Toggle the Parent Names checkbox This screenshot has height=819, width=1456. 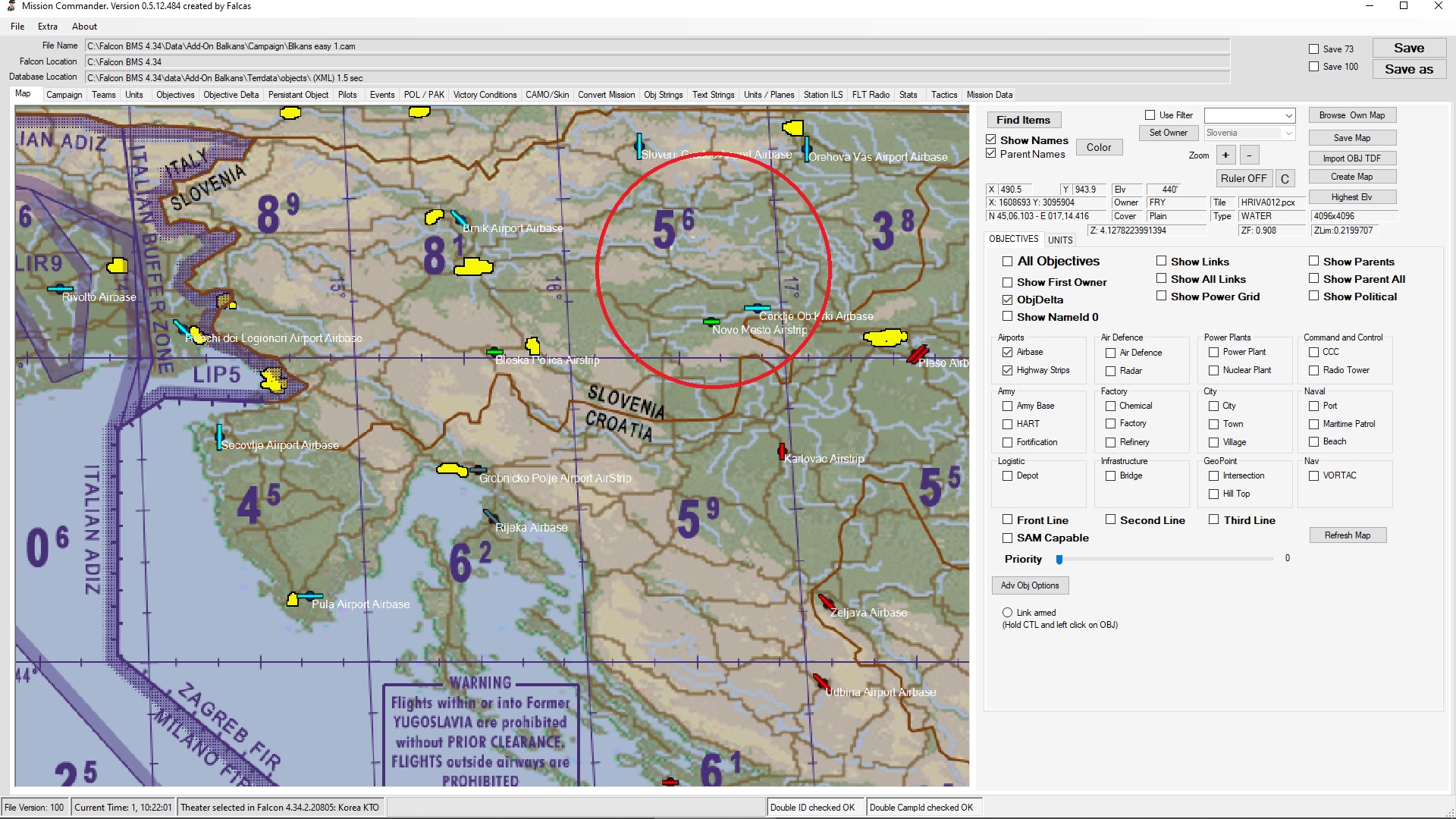pos(991,154)
